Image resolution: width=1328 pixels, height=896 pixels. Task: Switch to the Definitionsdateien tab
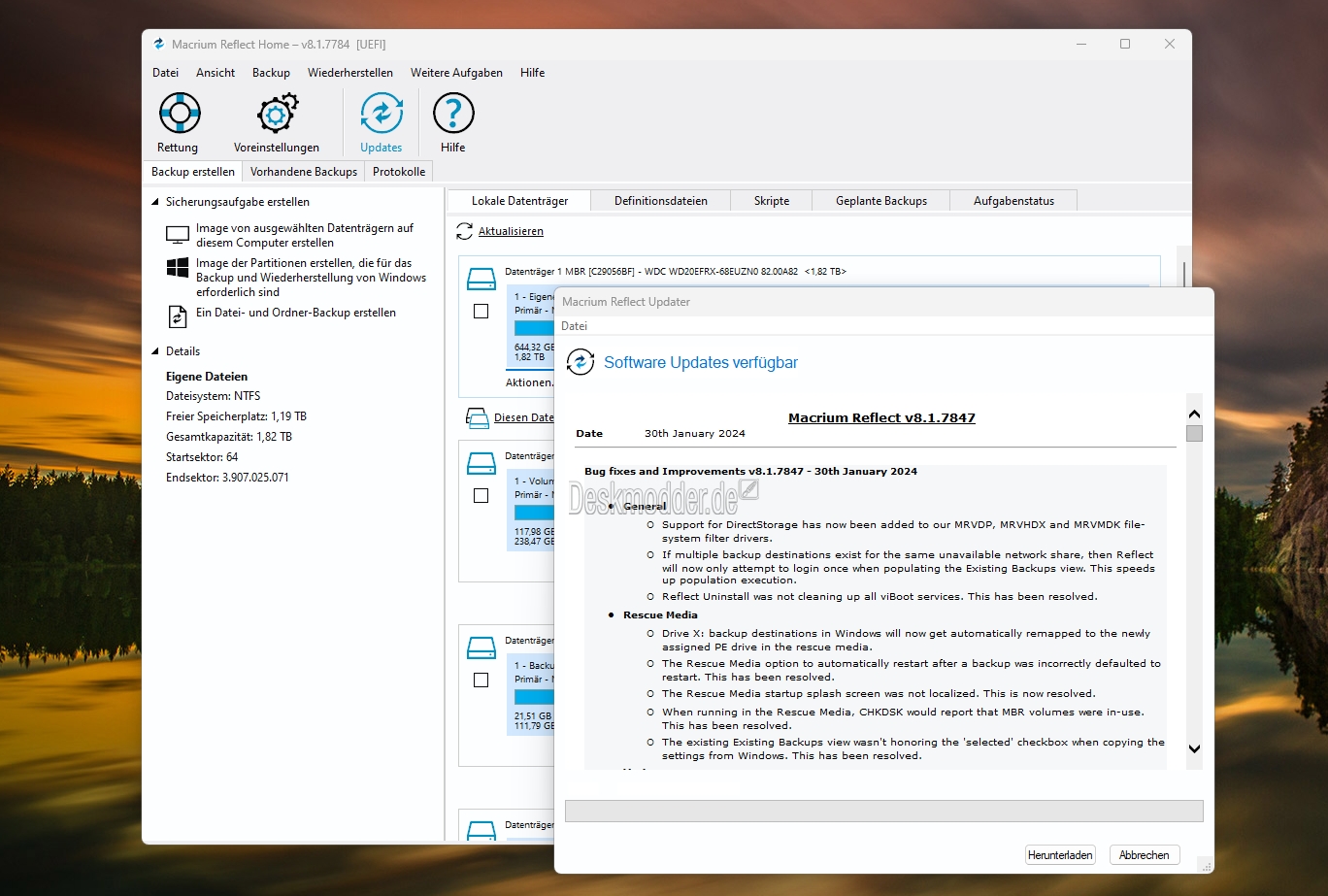[x=661, y=201]
